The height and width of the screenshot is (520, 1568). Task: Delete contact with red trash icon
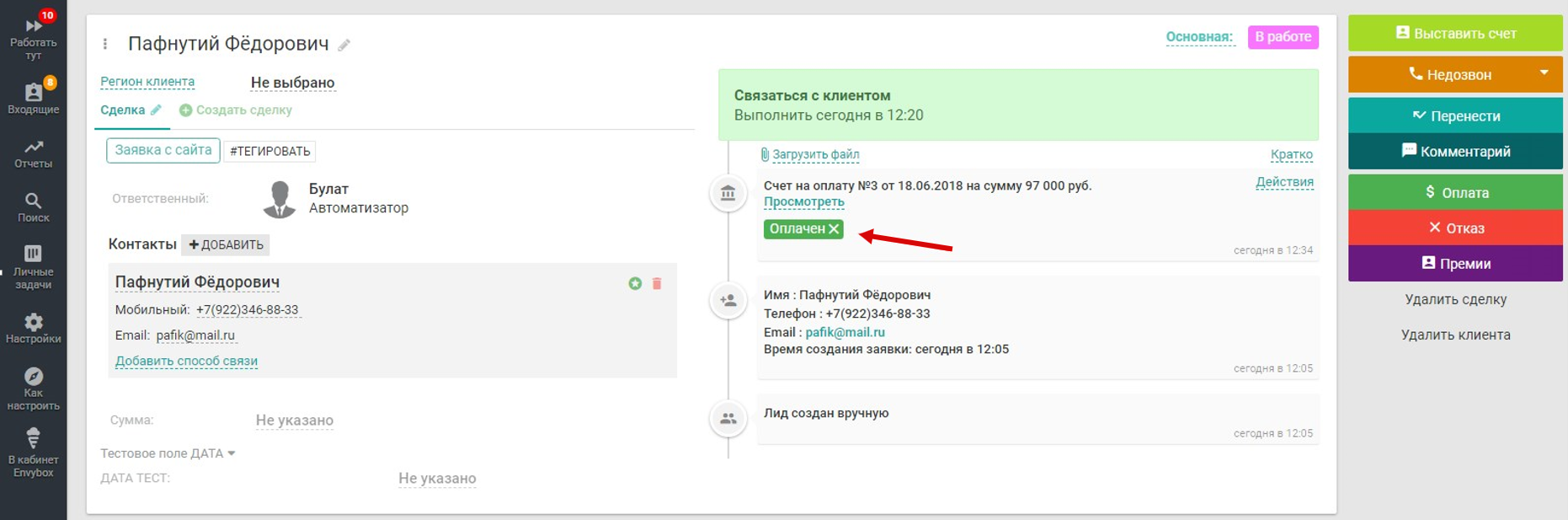[x=657, y=284]
